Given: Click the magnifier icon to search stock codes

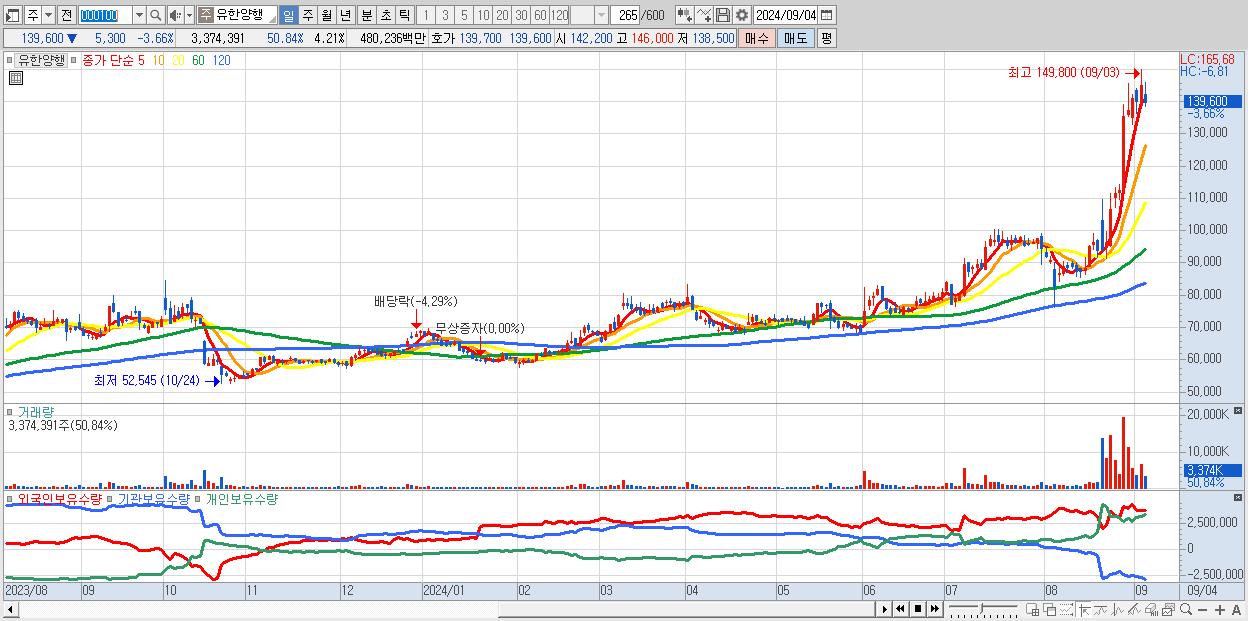Looking at the screenshot, I should coord(155,15).
